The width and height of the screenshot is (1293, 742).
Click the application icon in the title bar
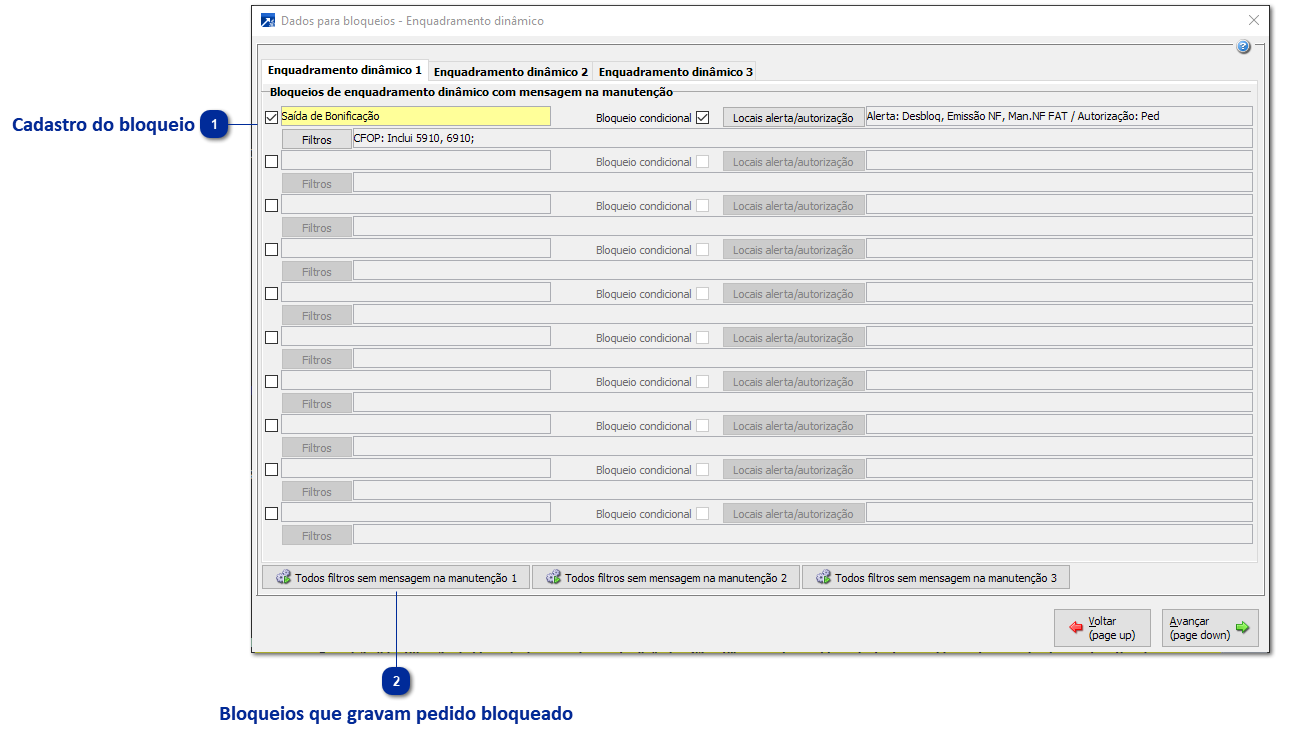(x=267, y=20)
